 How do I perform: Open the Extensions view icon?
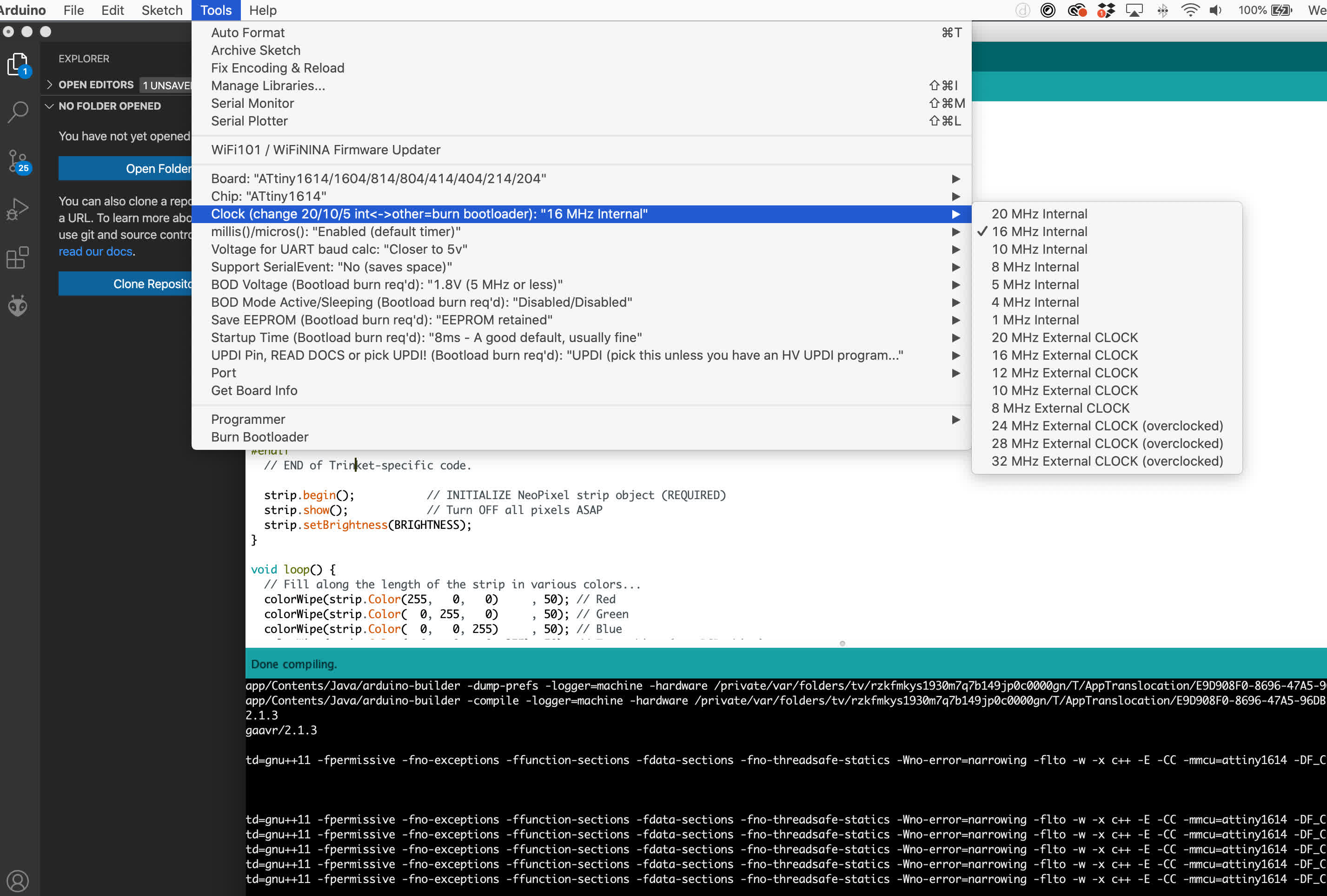18,258
